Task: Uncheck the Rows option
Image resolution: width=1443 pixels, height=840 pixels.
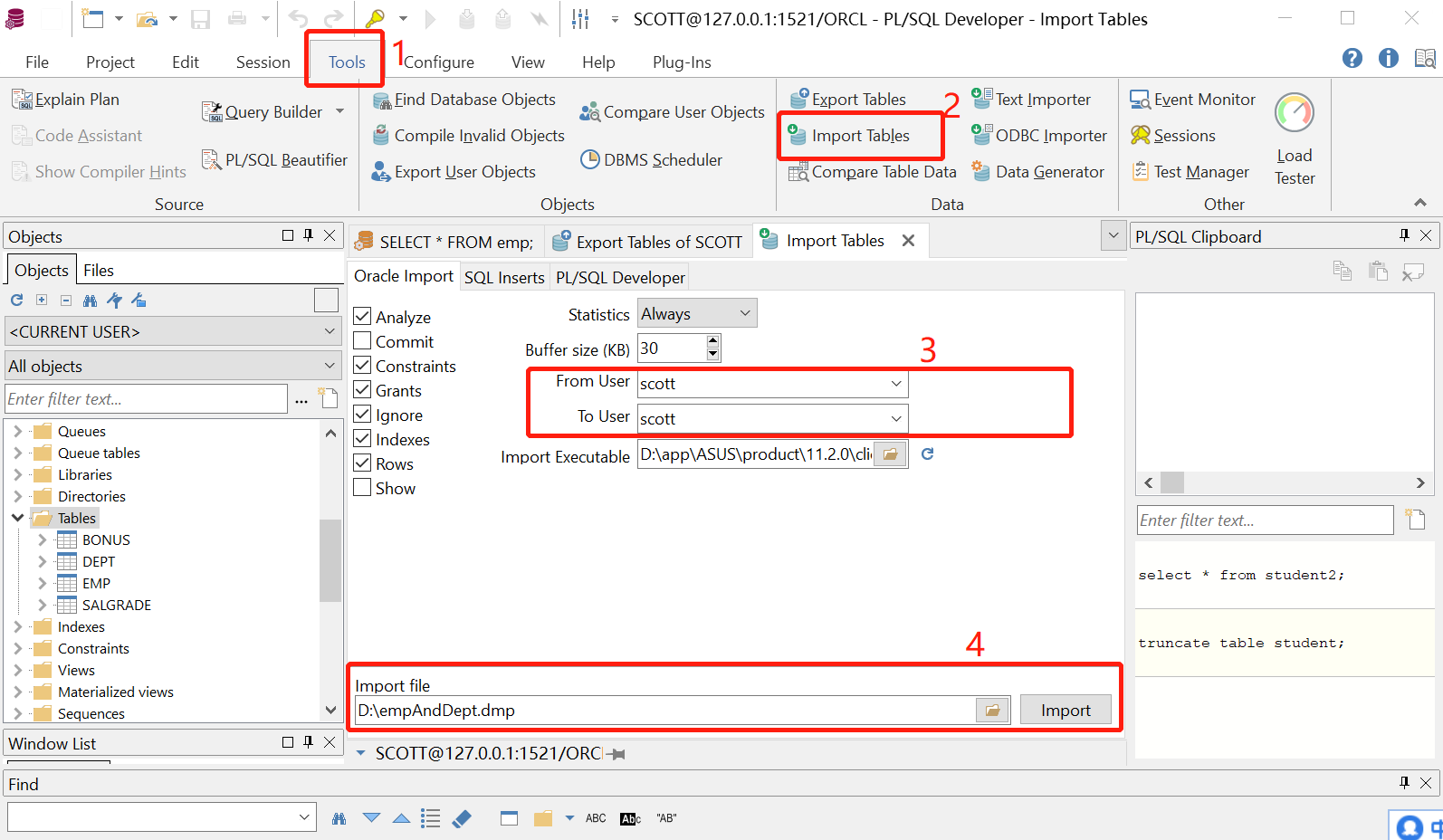Action: tap(362, 463)
